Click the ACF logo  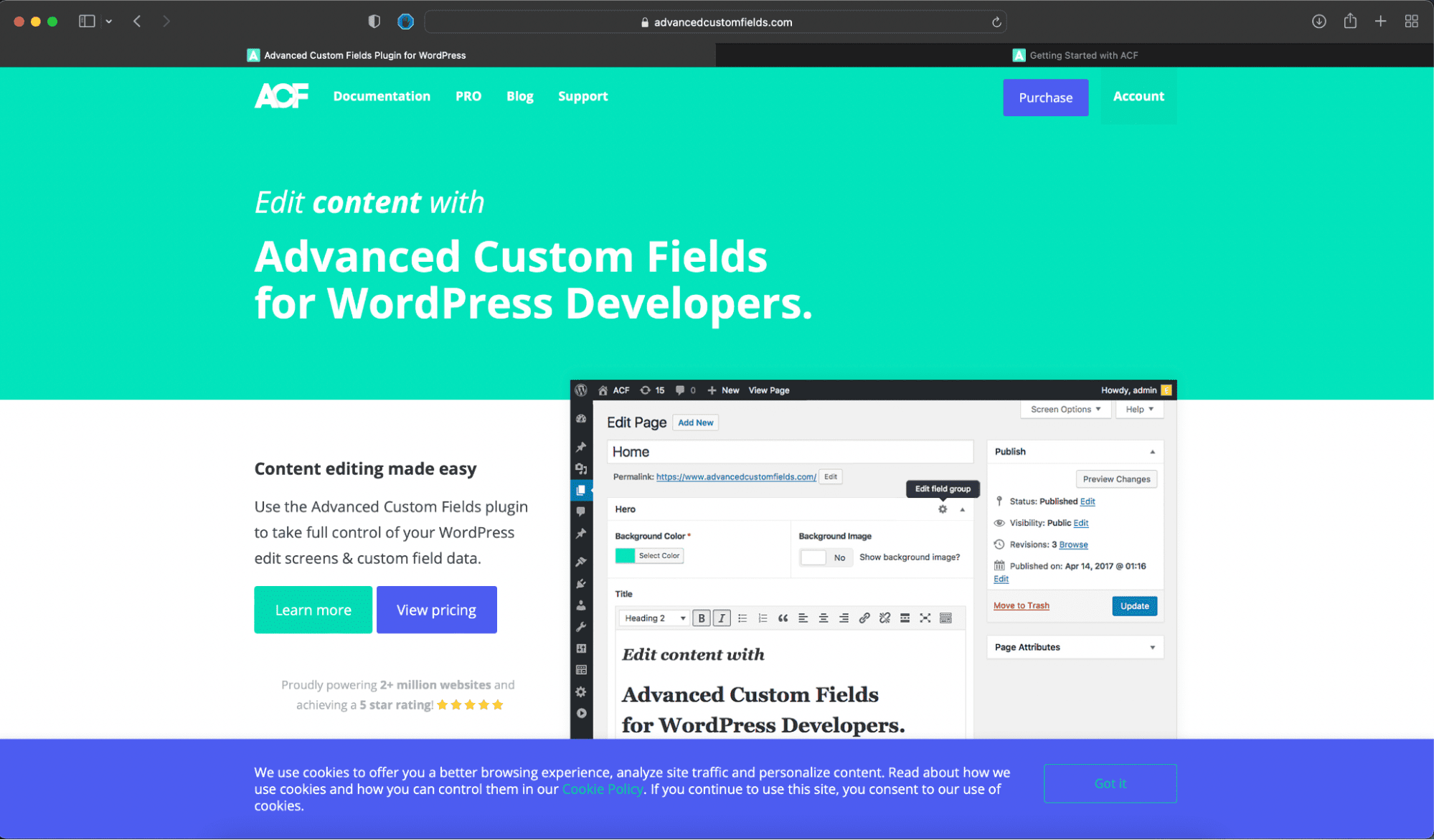point(281,96)
